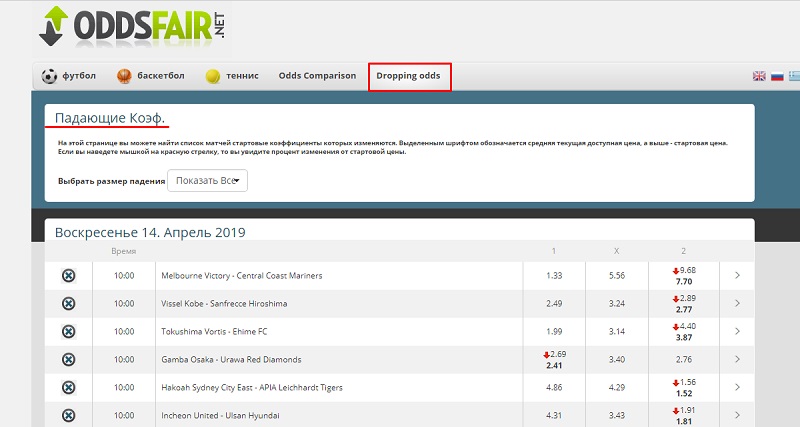The image size is (800, 427).
Task: Click home odds 4.31 for Incheon United
Action: coord(554,416)
